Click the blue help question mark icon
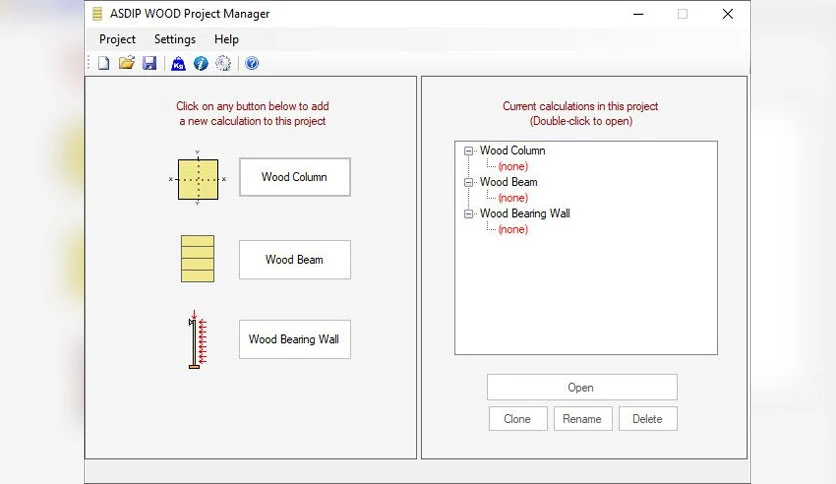The width and height of the screenshot is (836, 484). pos(252,63)
